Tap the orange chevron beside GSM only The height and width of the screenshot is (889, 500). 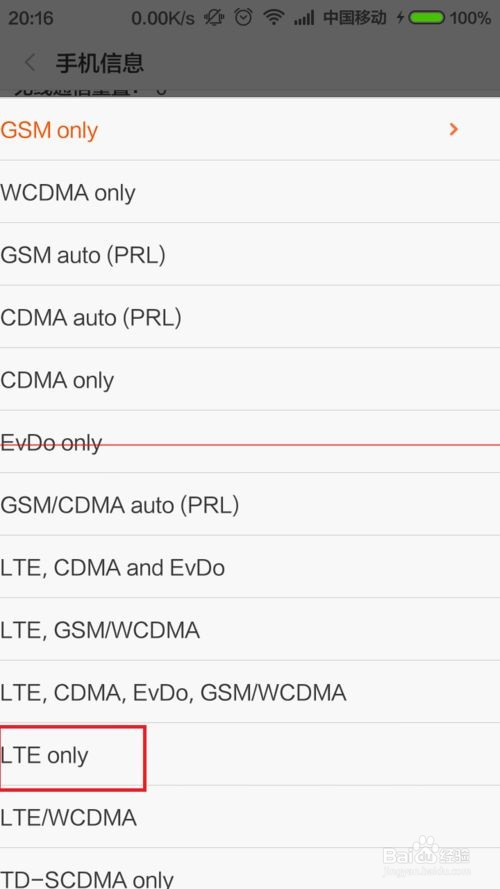[453, 130]
